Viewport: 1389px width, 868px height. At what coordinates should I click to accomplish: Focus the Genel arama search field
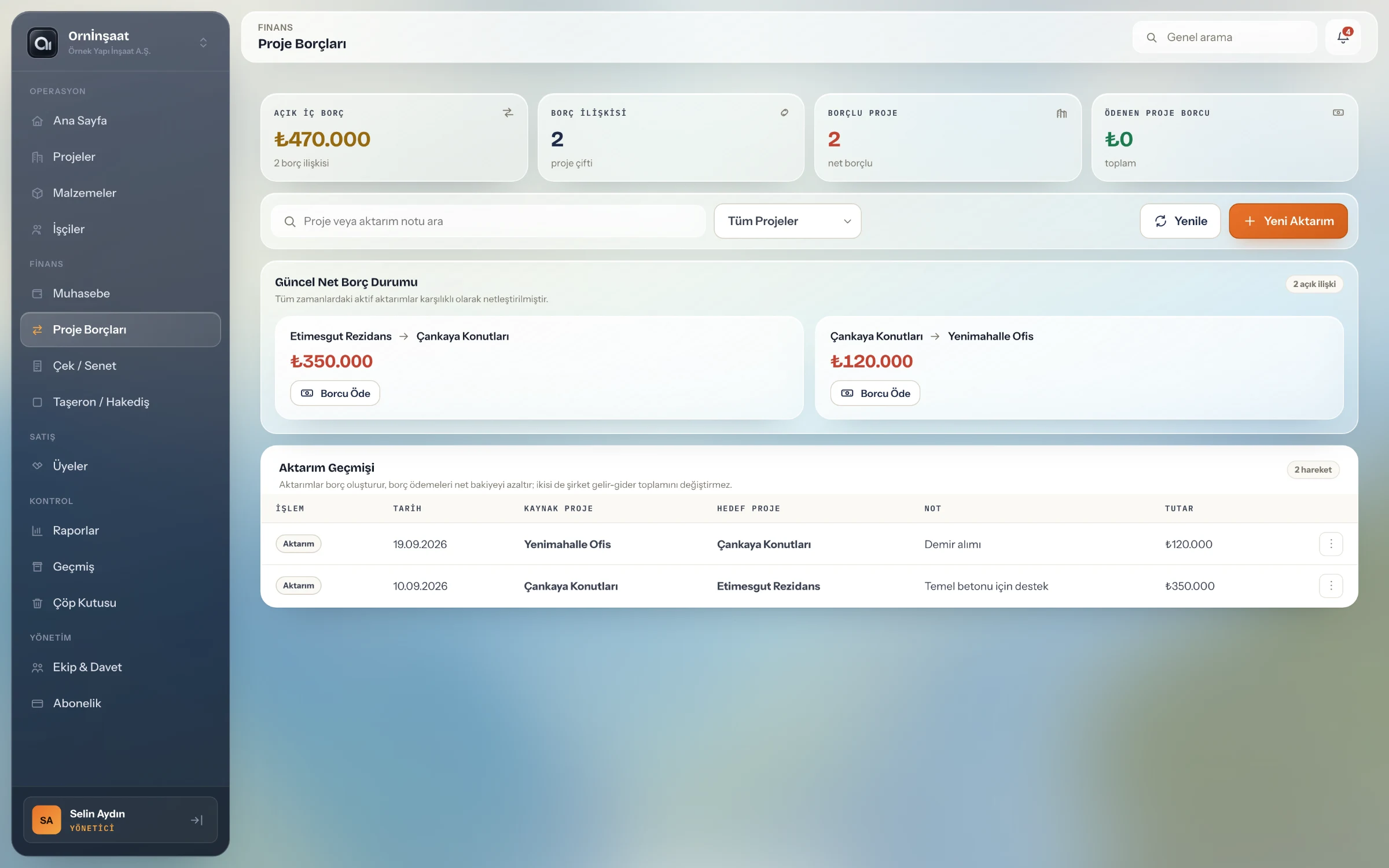tap(1225, 37)
